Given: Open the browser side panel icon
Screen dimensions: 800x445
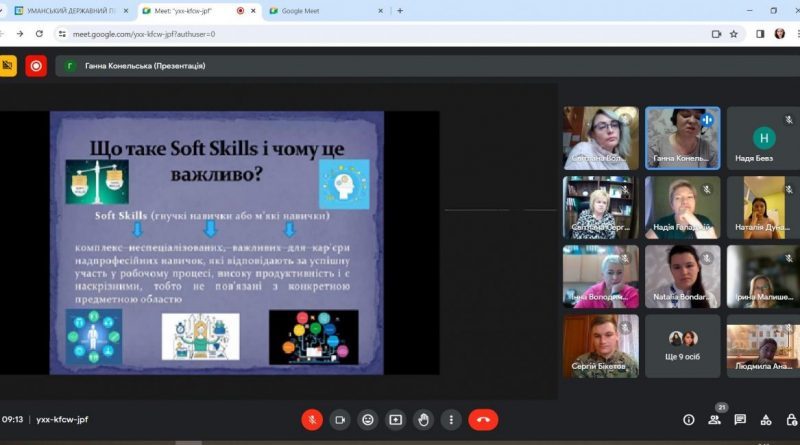Looking at the screenshot, I should (760, 34).
